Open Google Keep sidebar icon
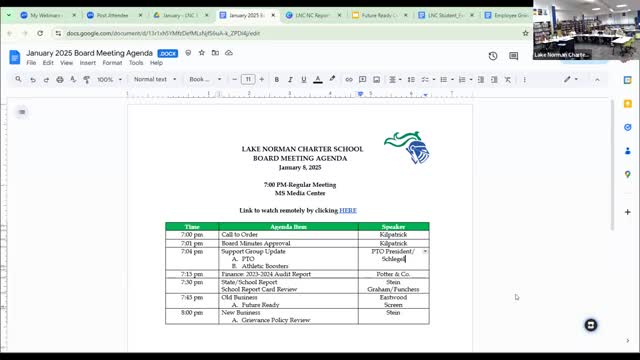Image resolution: width=640 pixels, height=360 pixels. click(x=628, y=104)
